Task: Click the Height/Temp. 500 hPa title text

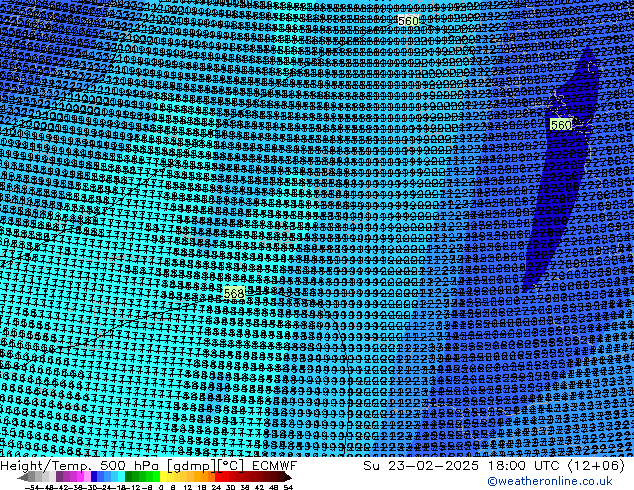Action: [x=81, y=466]
